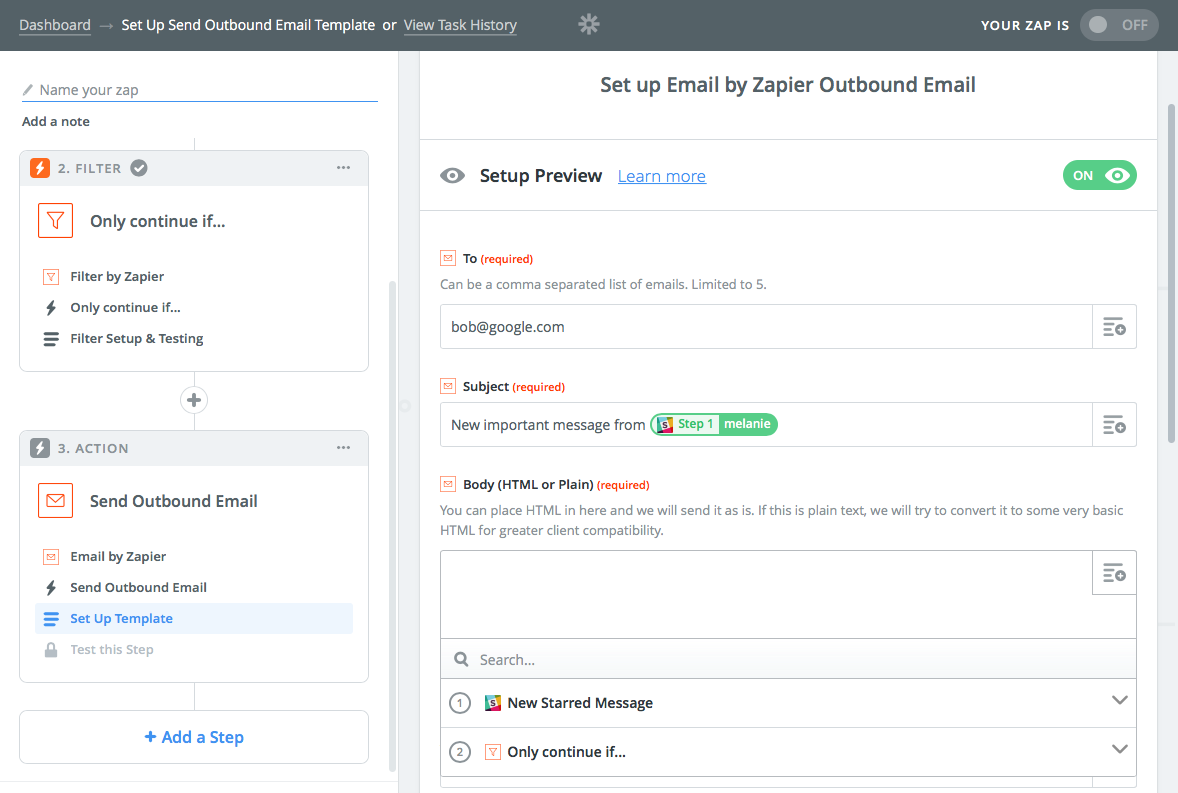Click the lock icon beside Test this Step
Viewport: 1178px width, 793px height.
pos(51,650)
